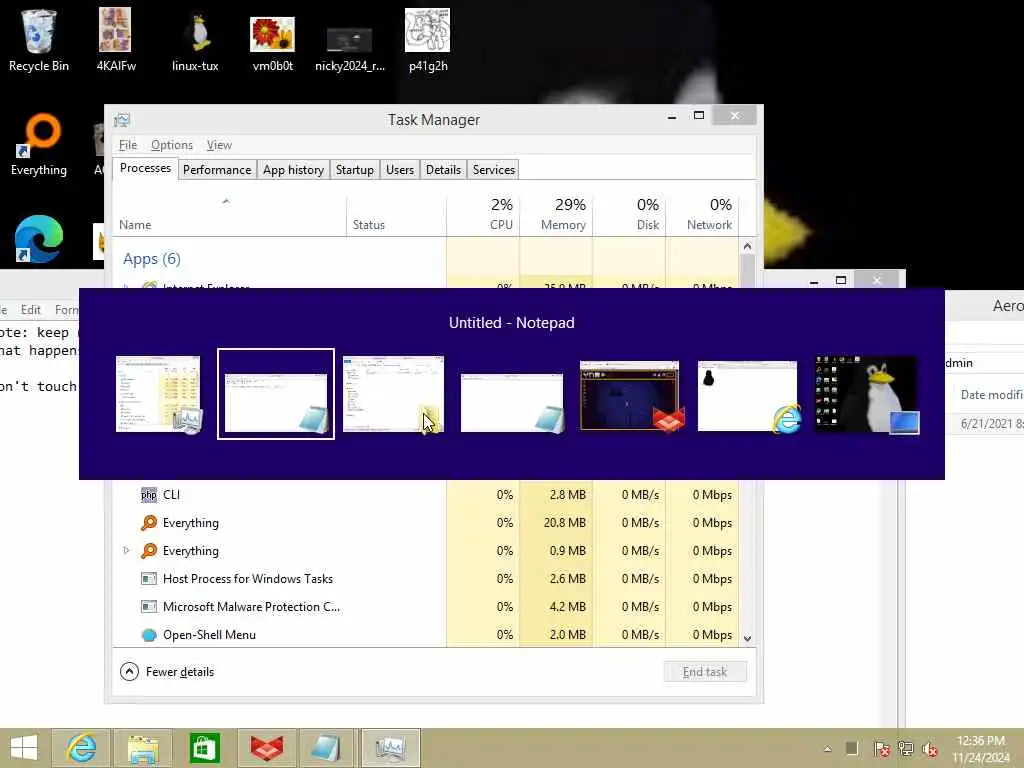
Task: Open the linux-tux desktop icon
Action: click(195, 39)
